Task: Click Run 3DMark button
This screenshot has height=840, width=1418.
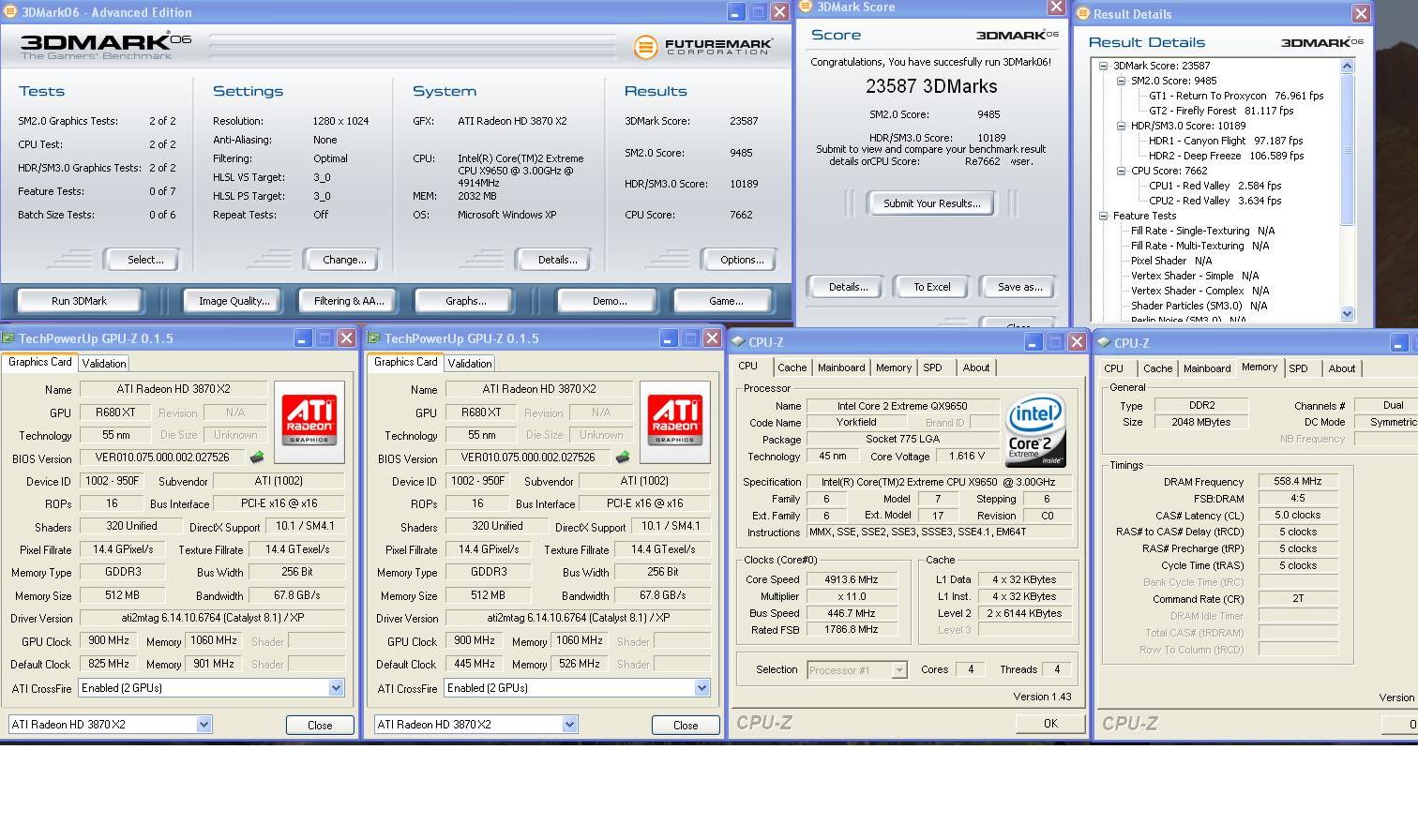Action: coord(80,301)
